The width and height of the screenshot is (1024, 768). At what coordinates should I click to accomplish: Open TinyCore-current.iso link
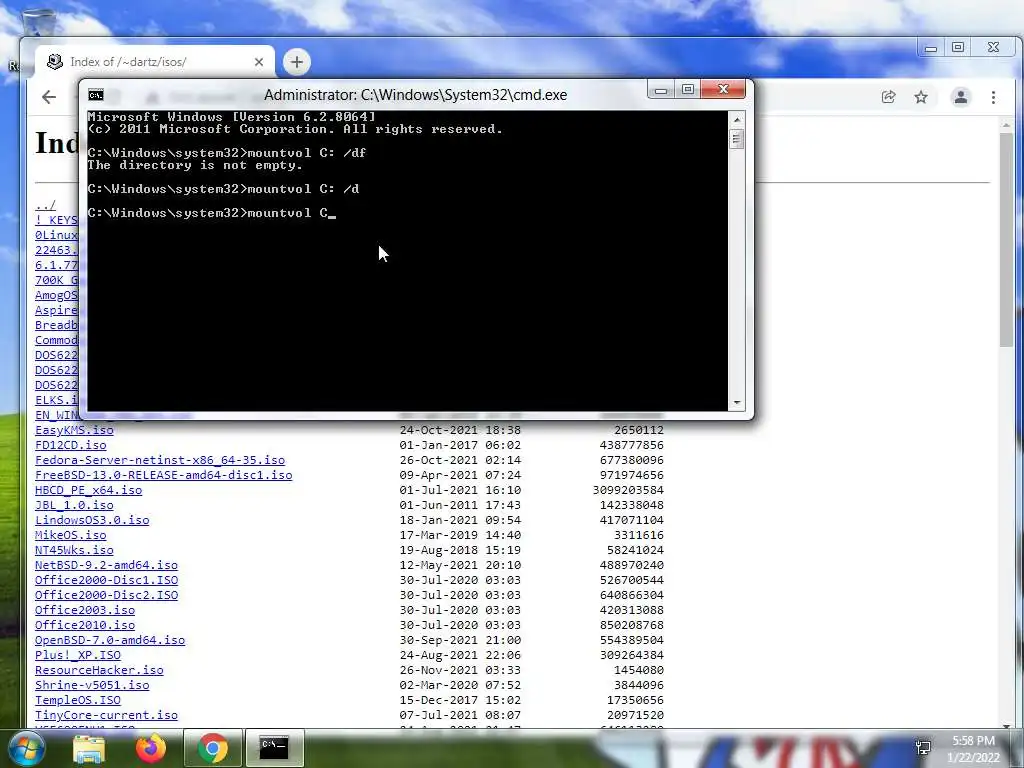[106, 716]
